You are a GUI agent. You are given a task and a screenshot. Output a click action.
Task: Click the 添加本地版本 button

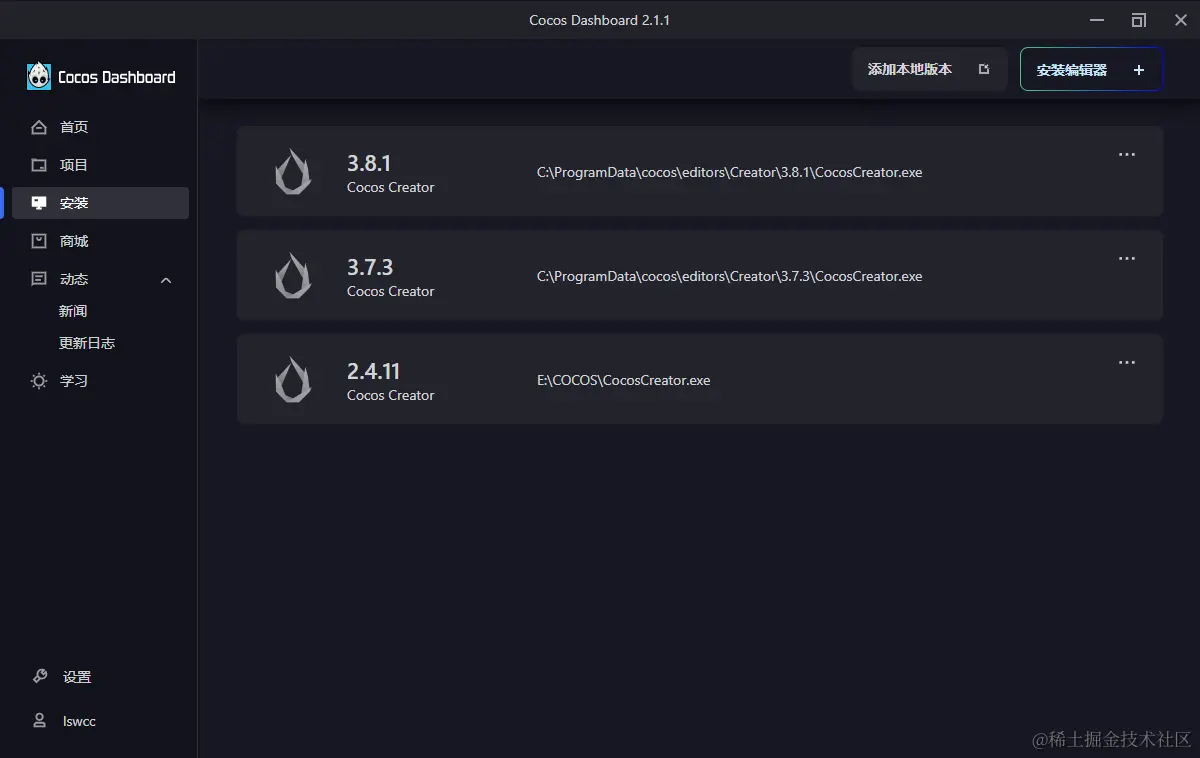tap(930, 69)
